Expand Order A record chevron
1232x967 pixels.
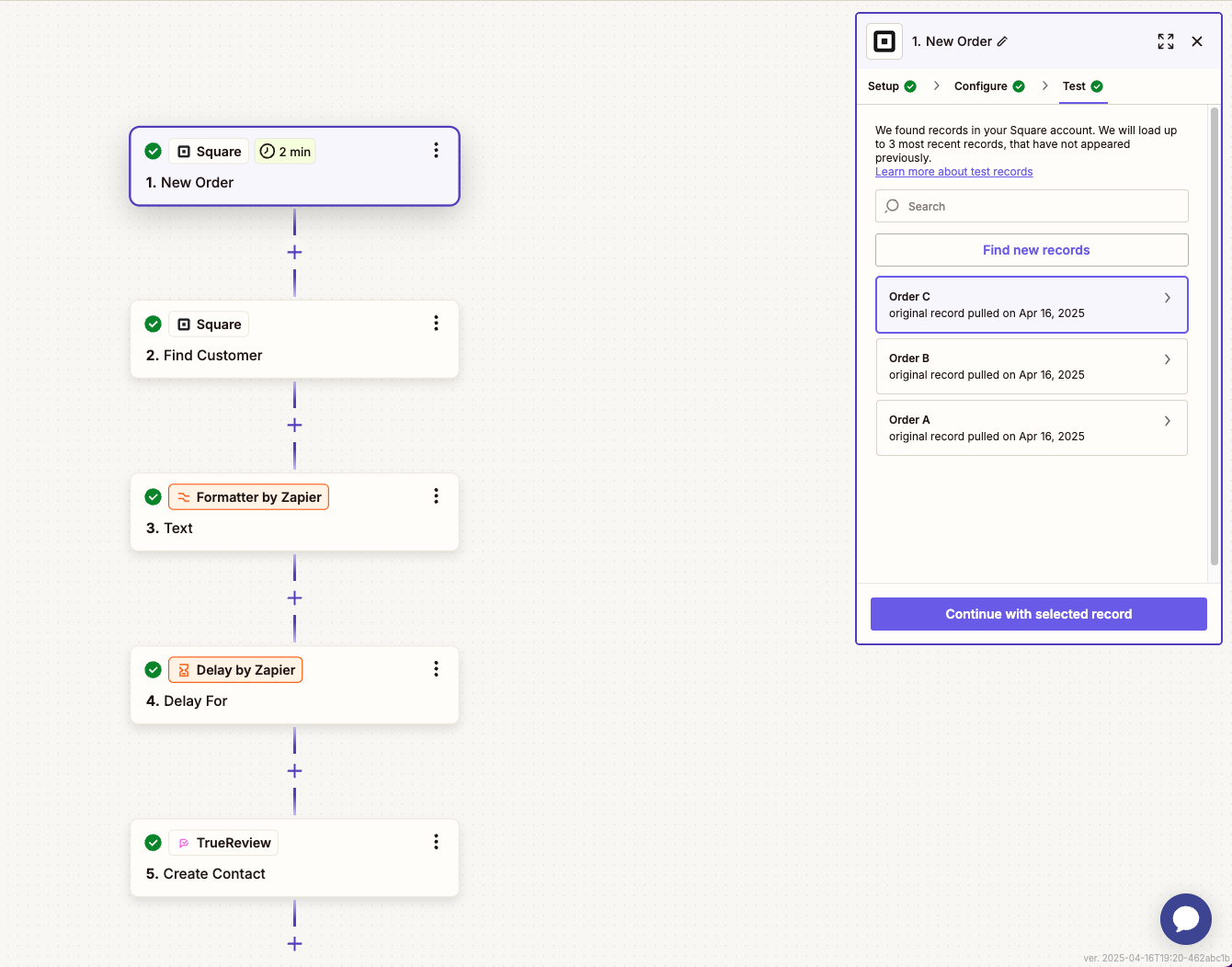pos(1168,421)
